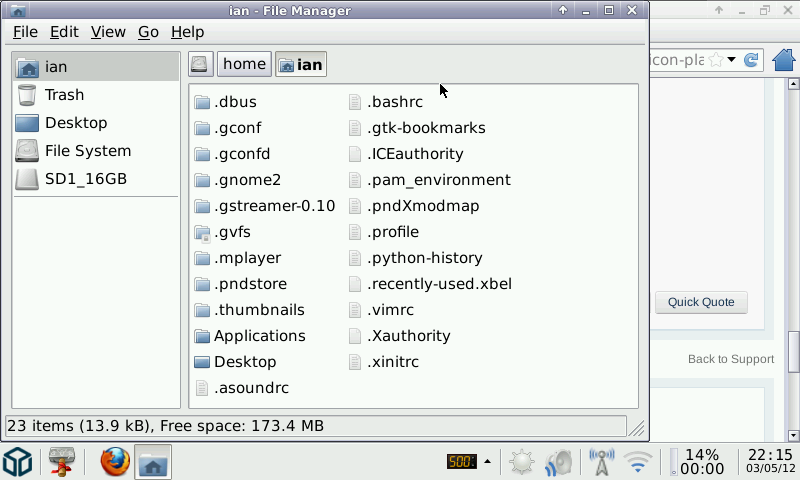
Task: Open the Edit menu
Action: tap(64, 32)
